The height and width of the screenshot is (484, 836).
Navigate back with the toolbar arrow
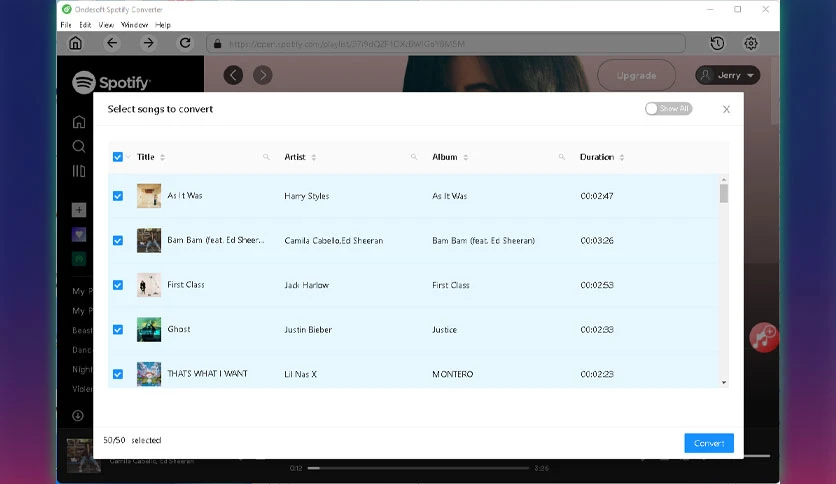click(x=112, y=43)
